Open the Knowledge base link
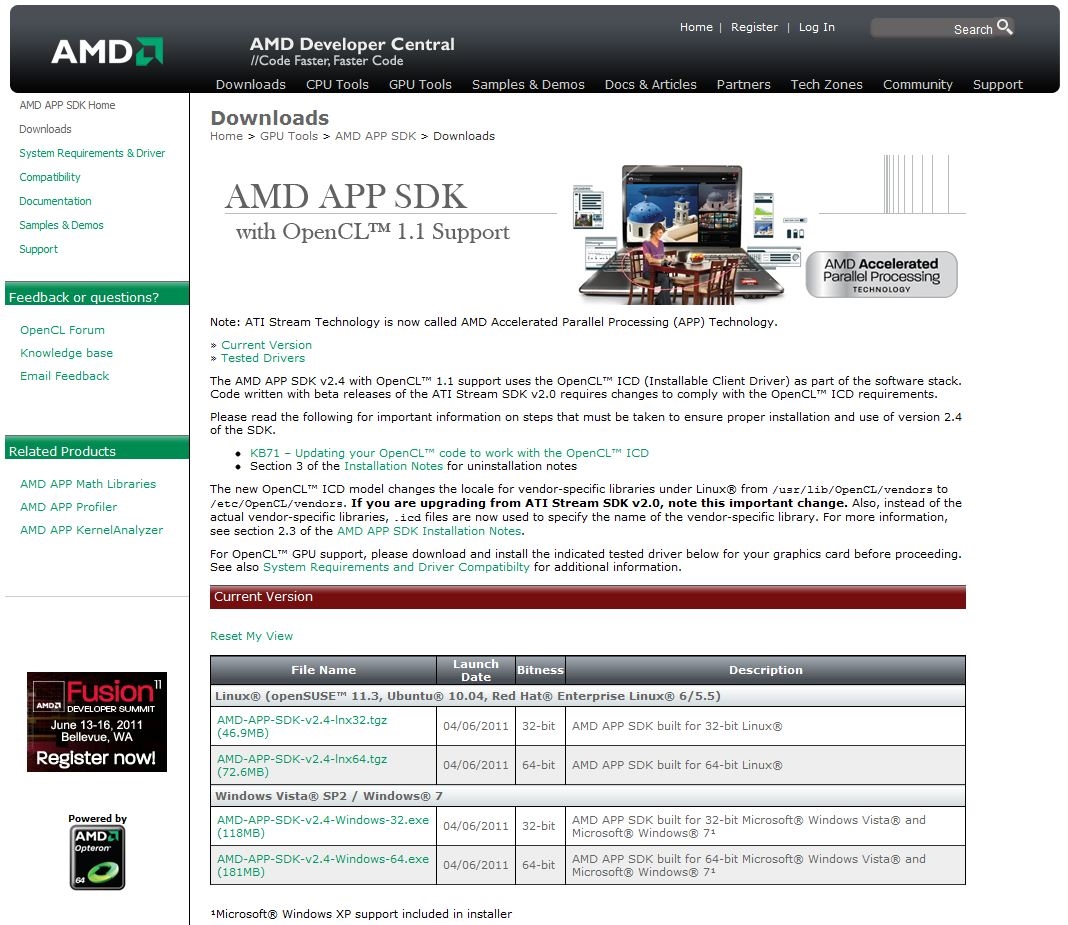Screen dimensions: 1068x925 click(x=66, y=353)
